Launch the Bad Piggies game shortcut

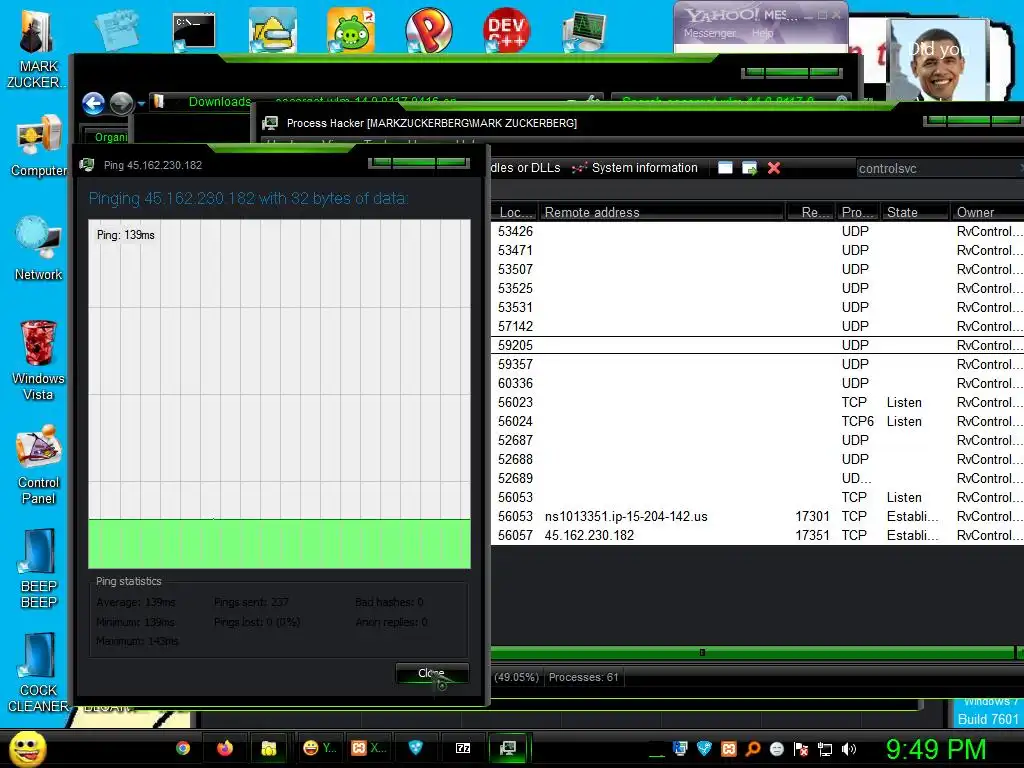click(x=351, y=30)
